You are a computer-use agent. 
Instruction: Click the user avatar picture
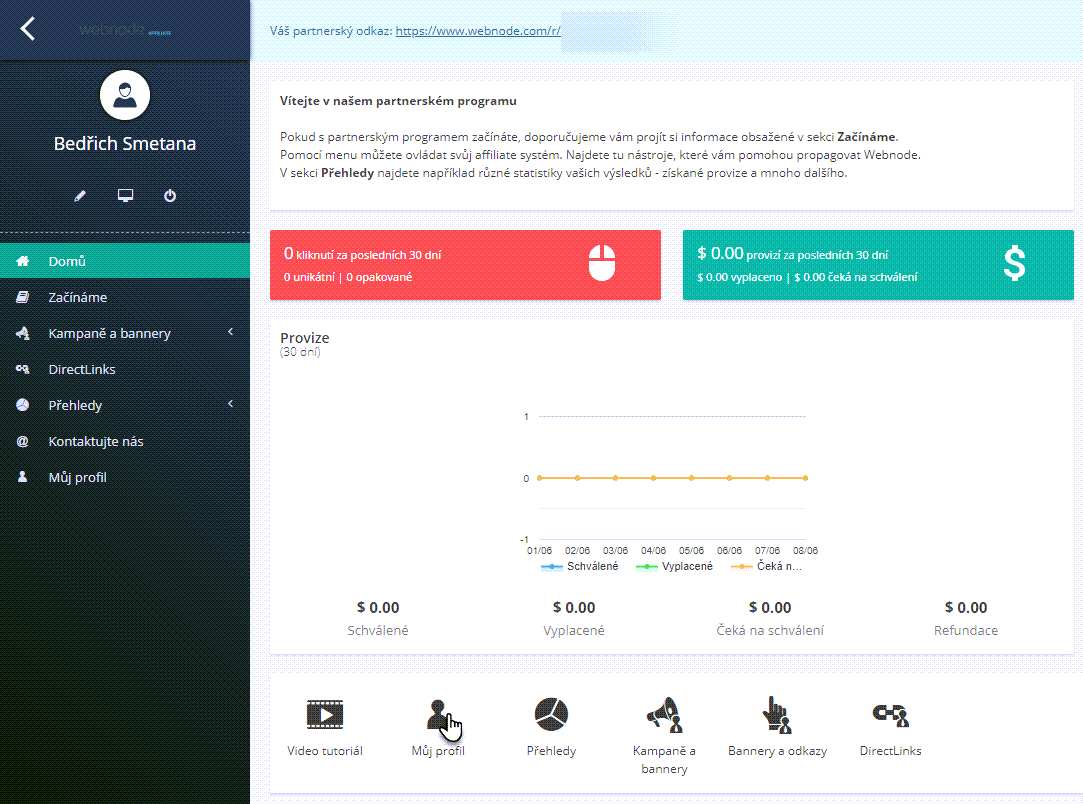click(125, 96)
